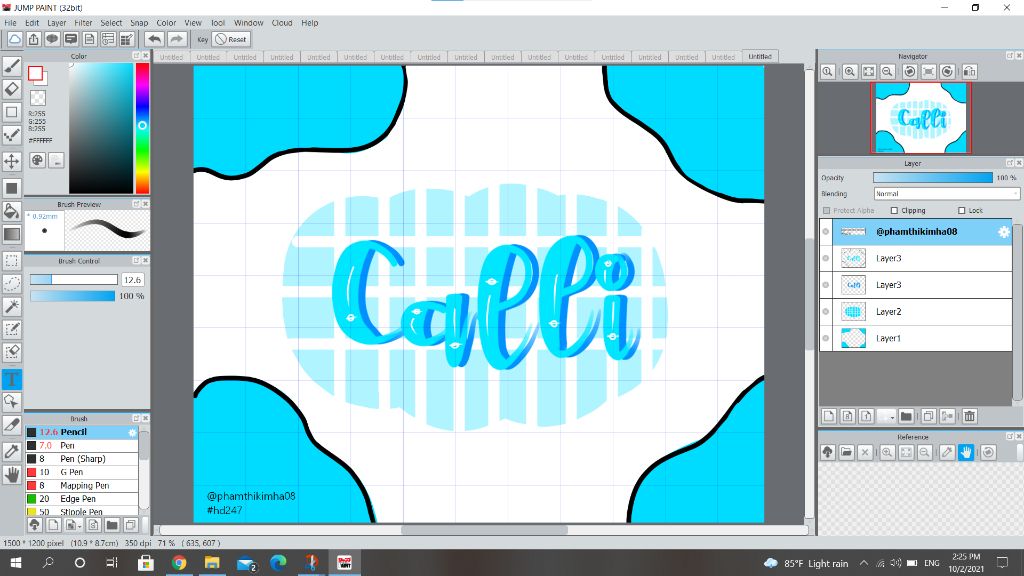
Task: Click Zoom In in Navigator panel
Action: pos(850,72)
